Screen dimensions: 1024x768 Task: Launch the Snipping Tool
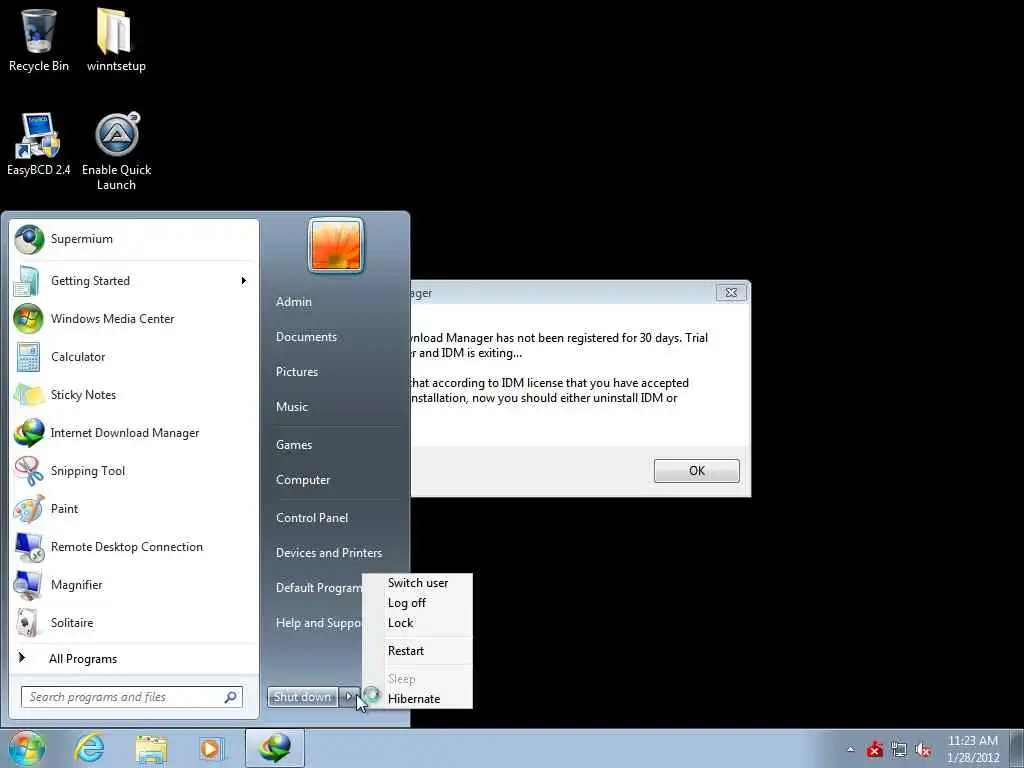(x=135, y=471)
